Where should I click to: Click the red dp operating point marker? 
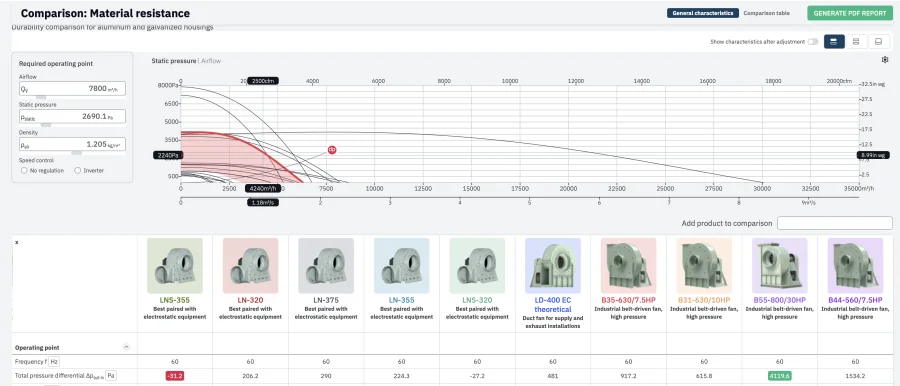[x=332, y=150]
